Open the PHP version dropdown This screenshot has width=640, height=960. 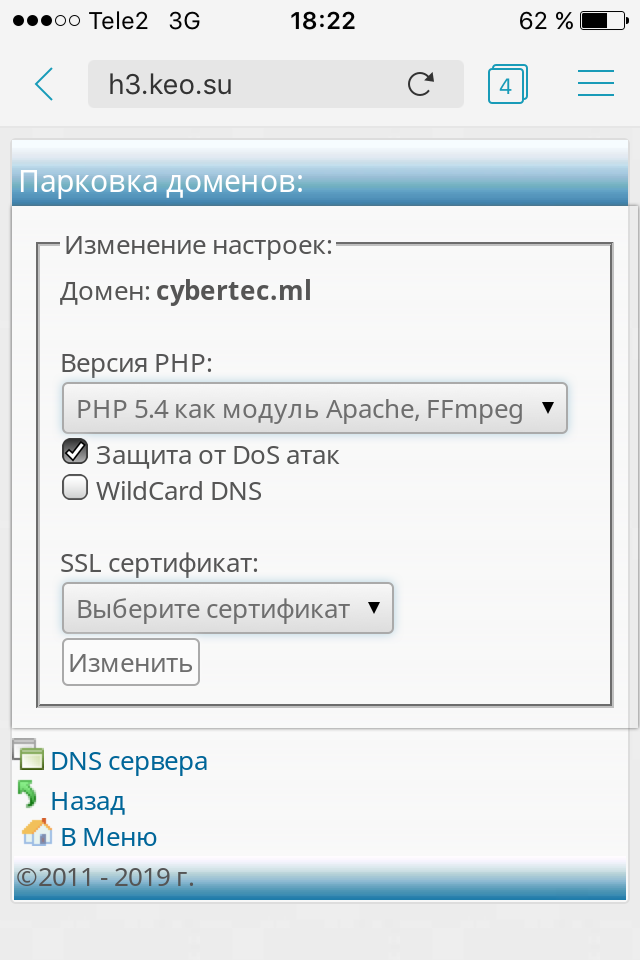314,408
